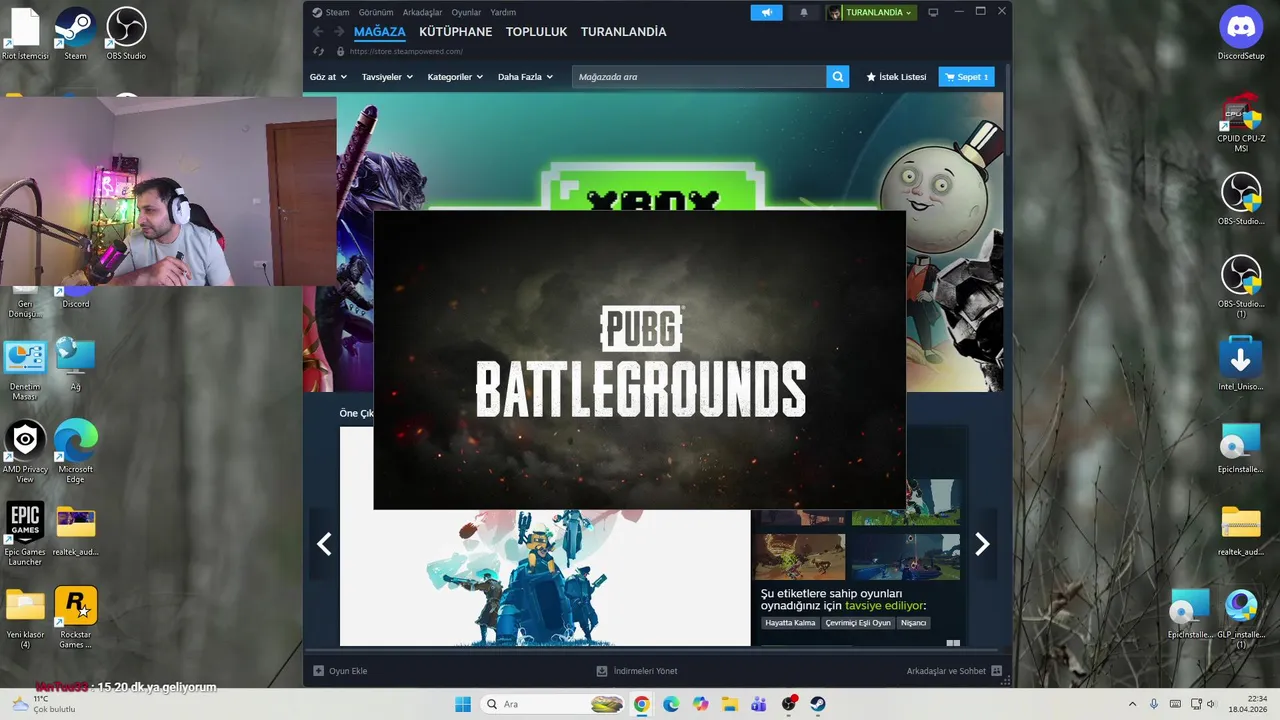Image resolution: width=1280 pixels, height=720 pixels.
Task: Open Intel_Uniso installer desktop icon
Action: (x=1241, y=364)
